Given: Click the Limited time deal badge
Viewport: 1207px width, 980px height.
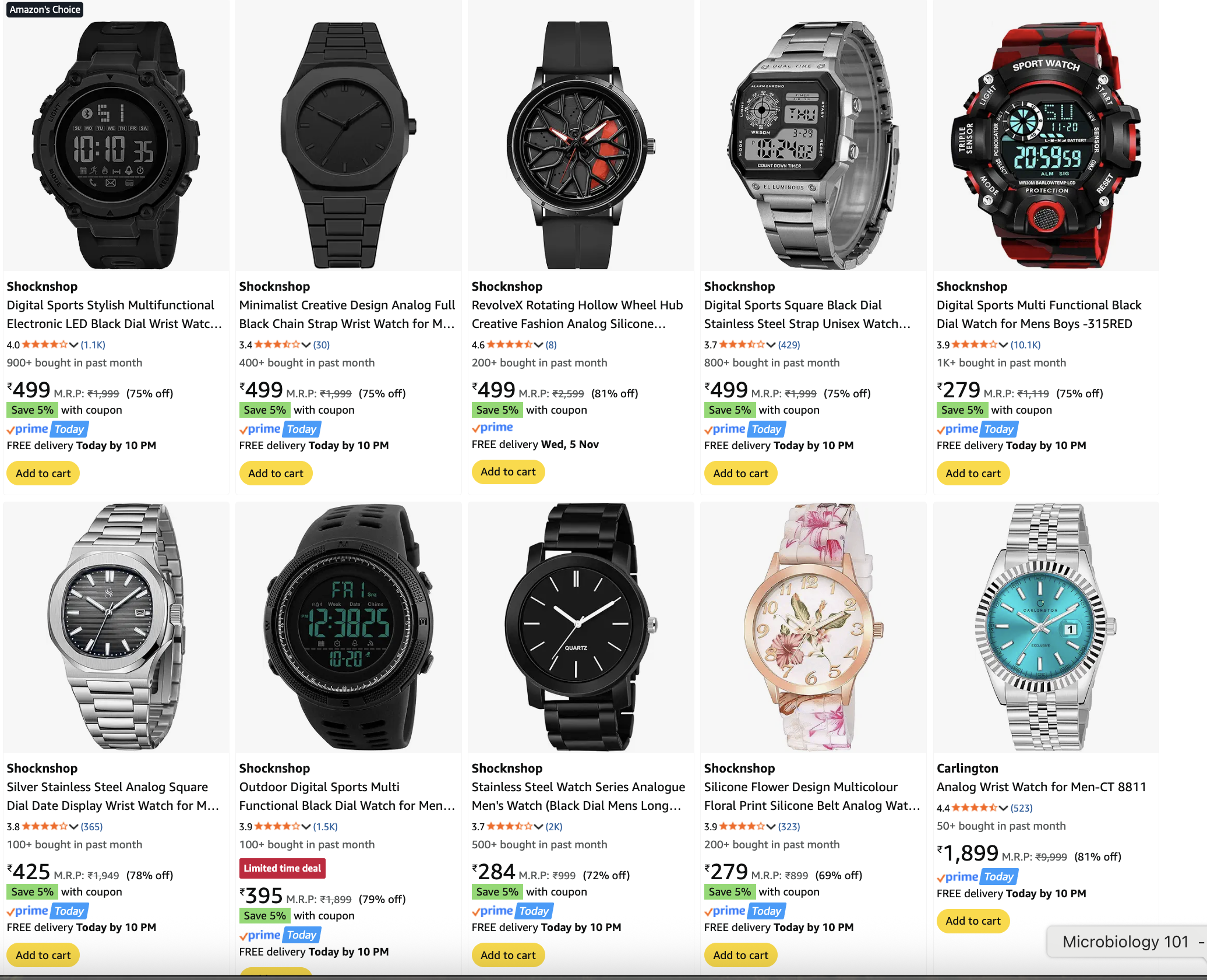Looking at the screenshot, I should click(x=283, y=868).
